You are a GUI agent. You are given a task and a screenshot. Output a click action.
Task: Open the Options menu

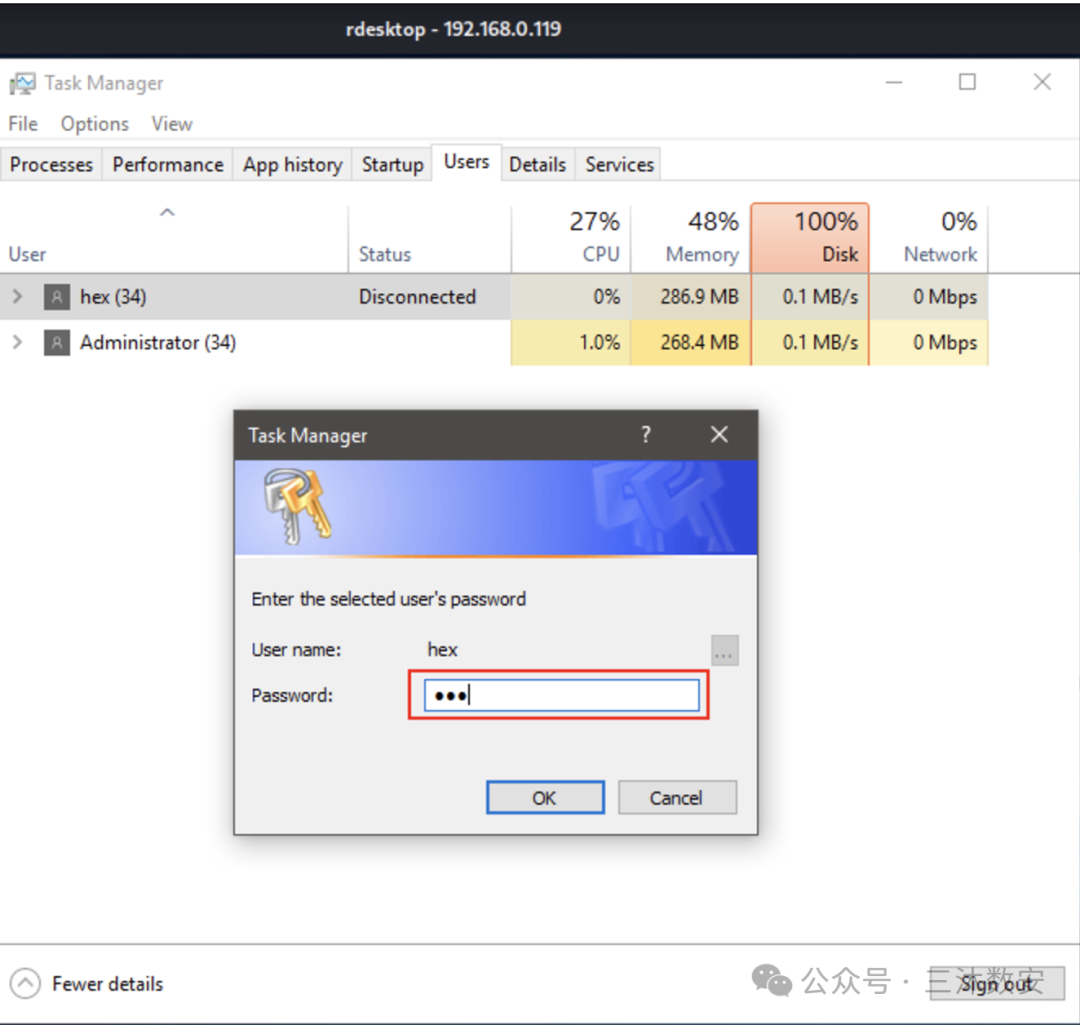94,124
